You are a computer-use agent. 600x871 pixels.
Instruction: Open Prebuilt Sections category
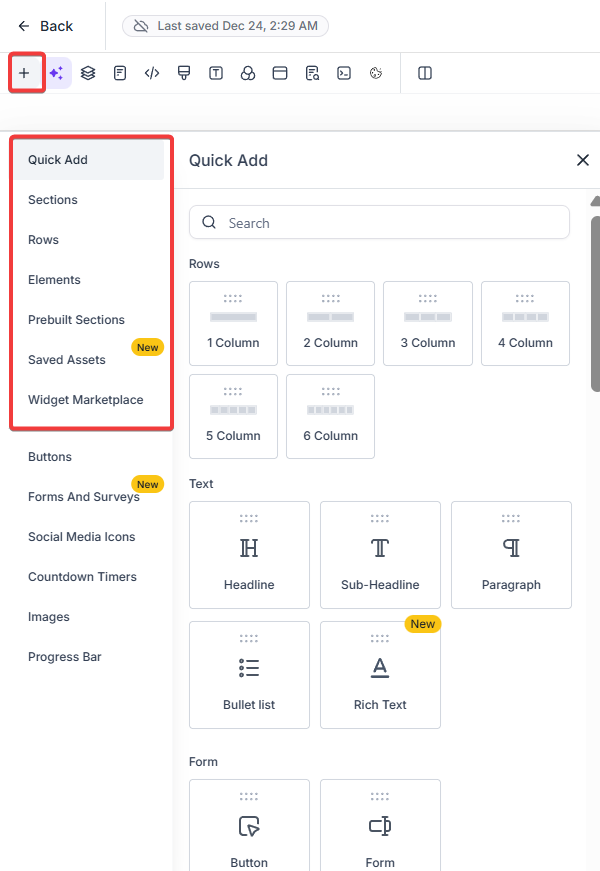[x=76, y=320]
